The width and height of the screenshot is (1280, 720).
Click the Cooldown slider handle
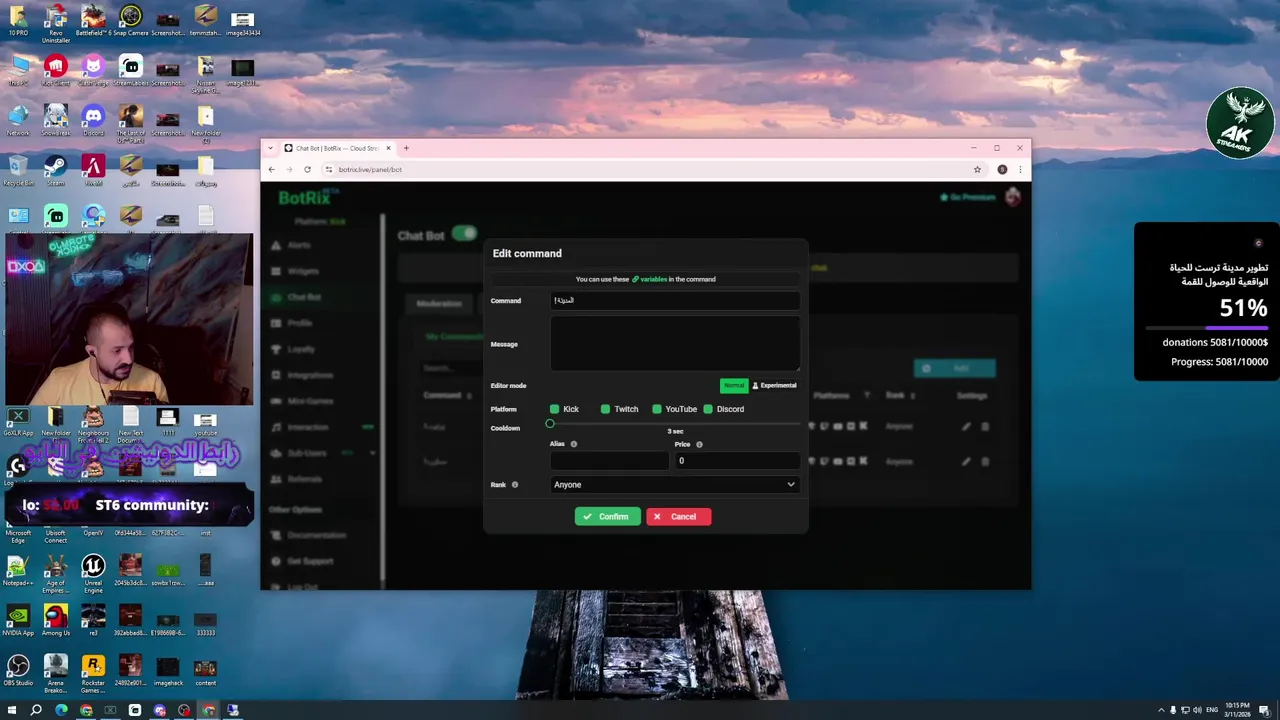click(550, 424)
